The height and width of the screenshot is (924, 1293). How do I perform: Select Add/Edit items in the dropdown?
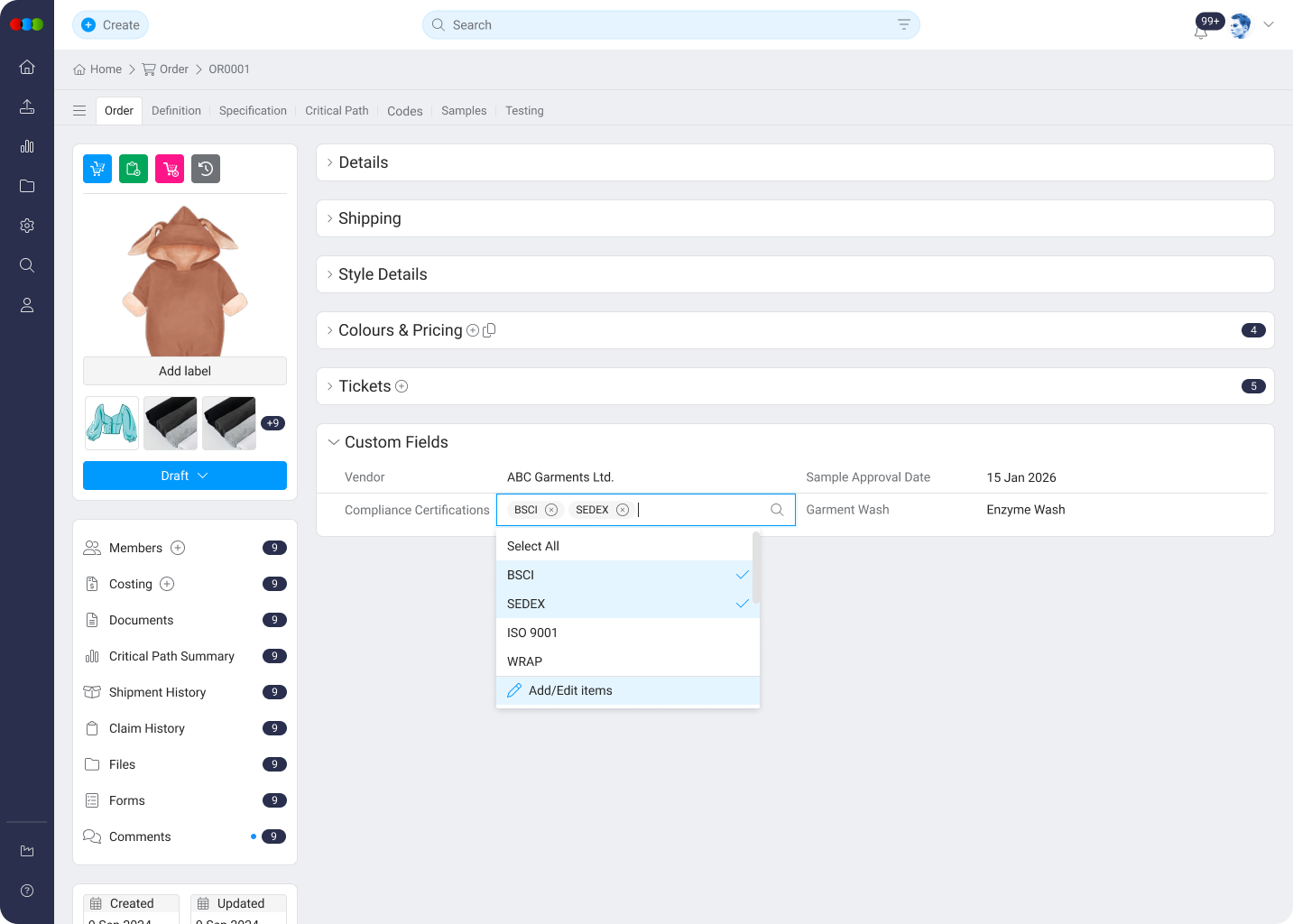click(x=569, y=690)
